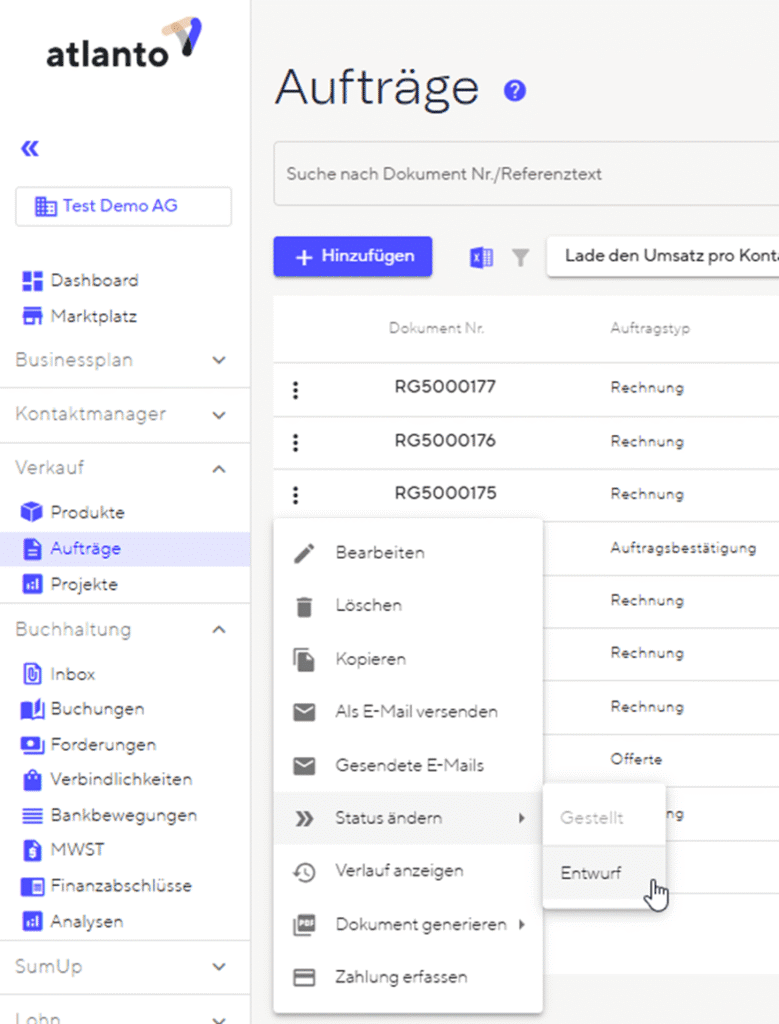Viewport: 779px width, 1024px height.
Task: Open three-dot menu for RG5000177
Action: [295, 389]
